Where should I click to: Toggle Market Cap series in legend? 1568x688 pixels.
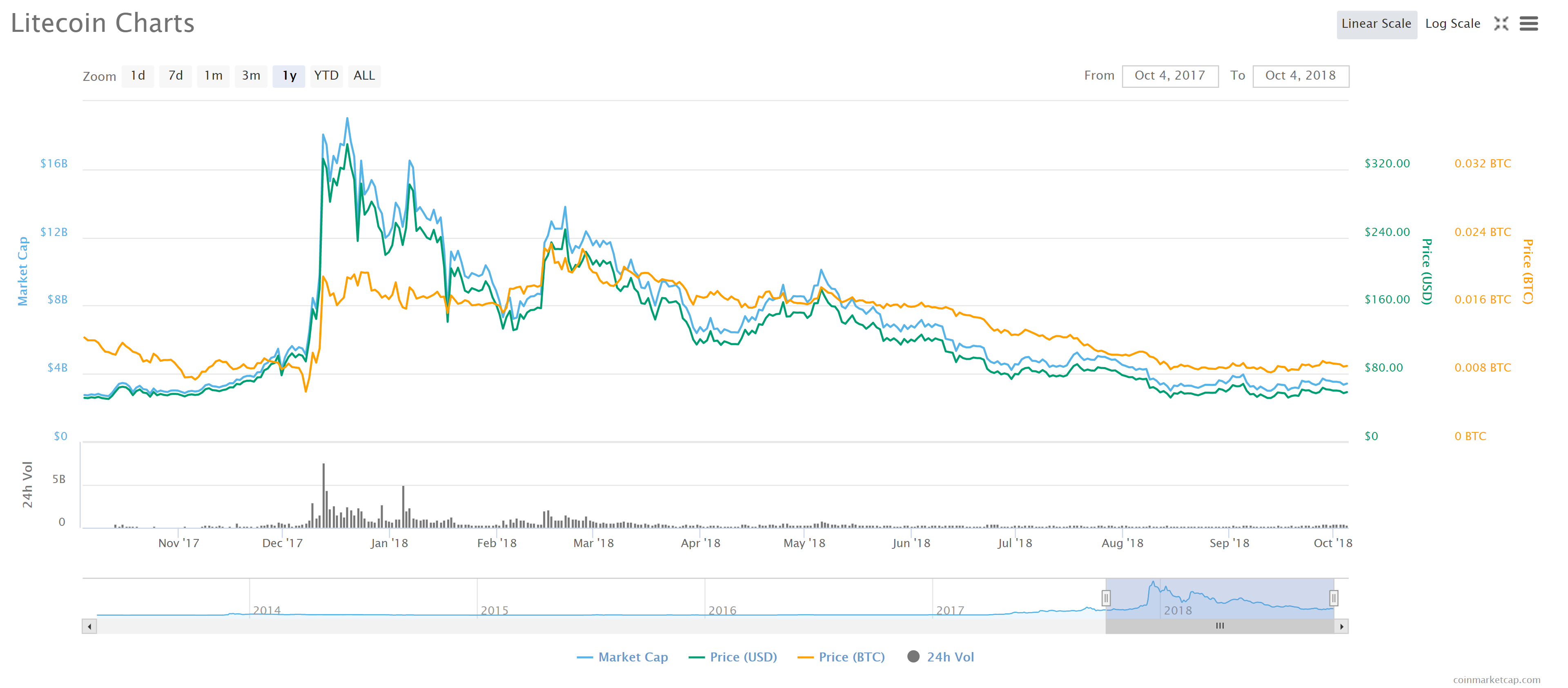tap(622, 657)
